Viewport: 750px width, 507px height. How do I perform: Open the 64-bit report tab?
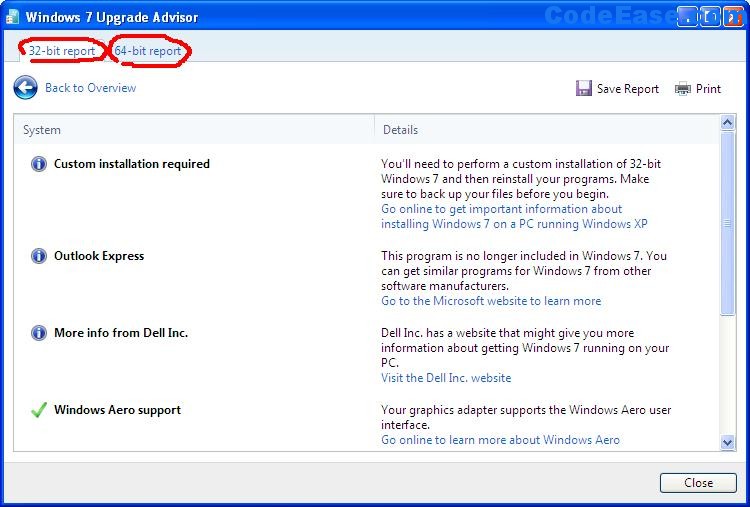tap(148, 51)
